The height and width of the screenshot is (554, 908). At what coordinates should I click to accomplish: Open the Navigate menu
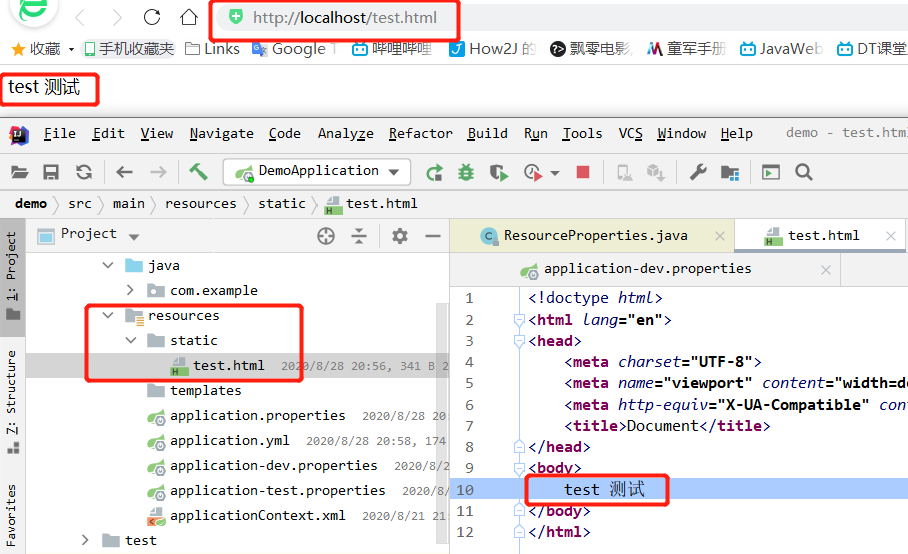(x=221, y=134)
